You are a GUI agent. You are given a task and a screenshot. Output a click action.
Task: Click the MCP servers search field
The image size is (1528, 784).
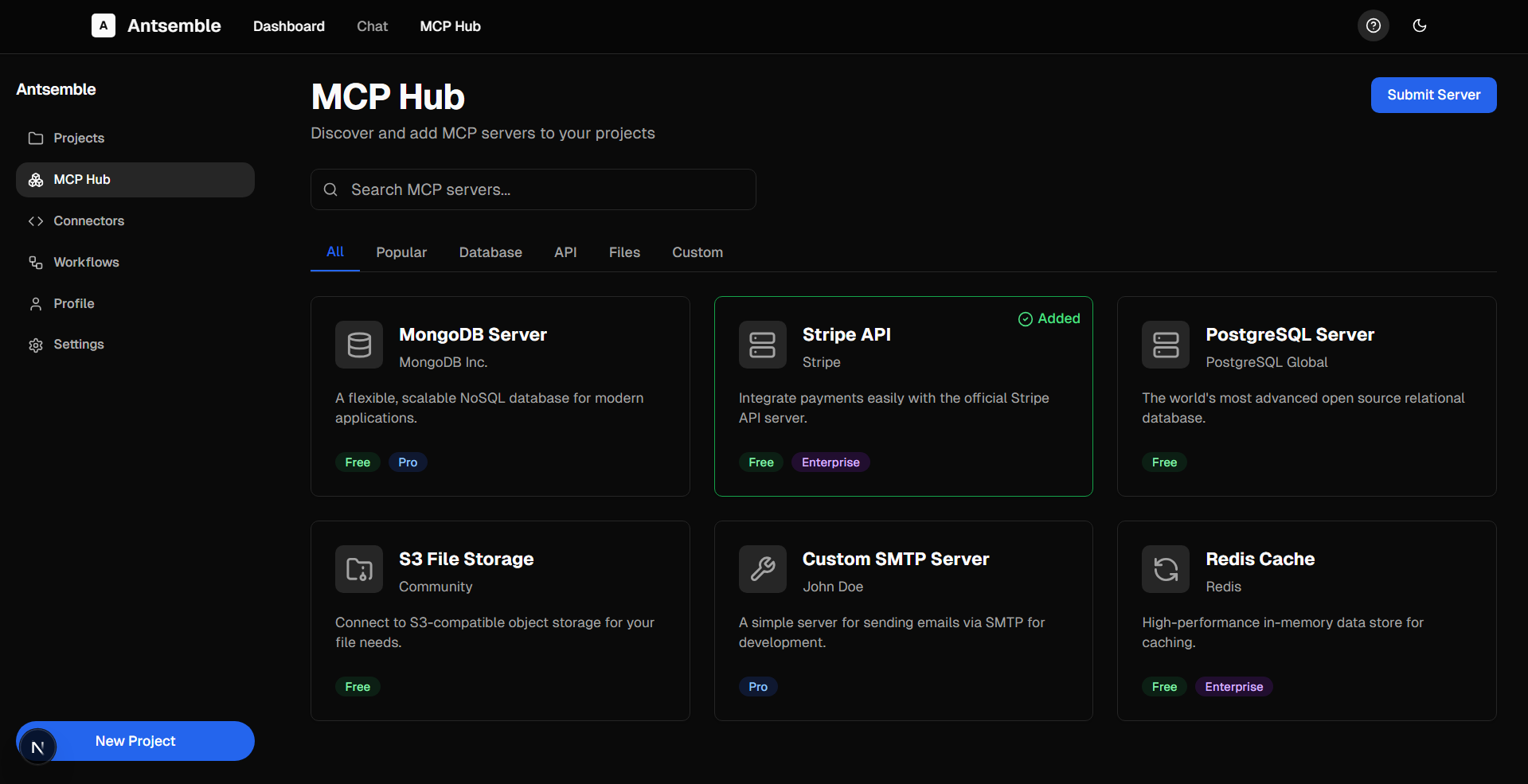pos(533,189)
